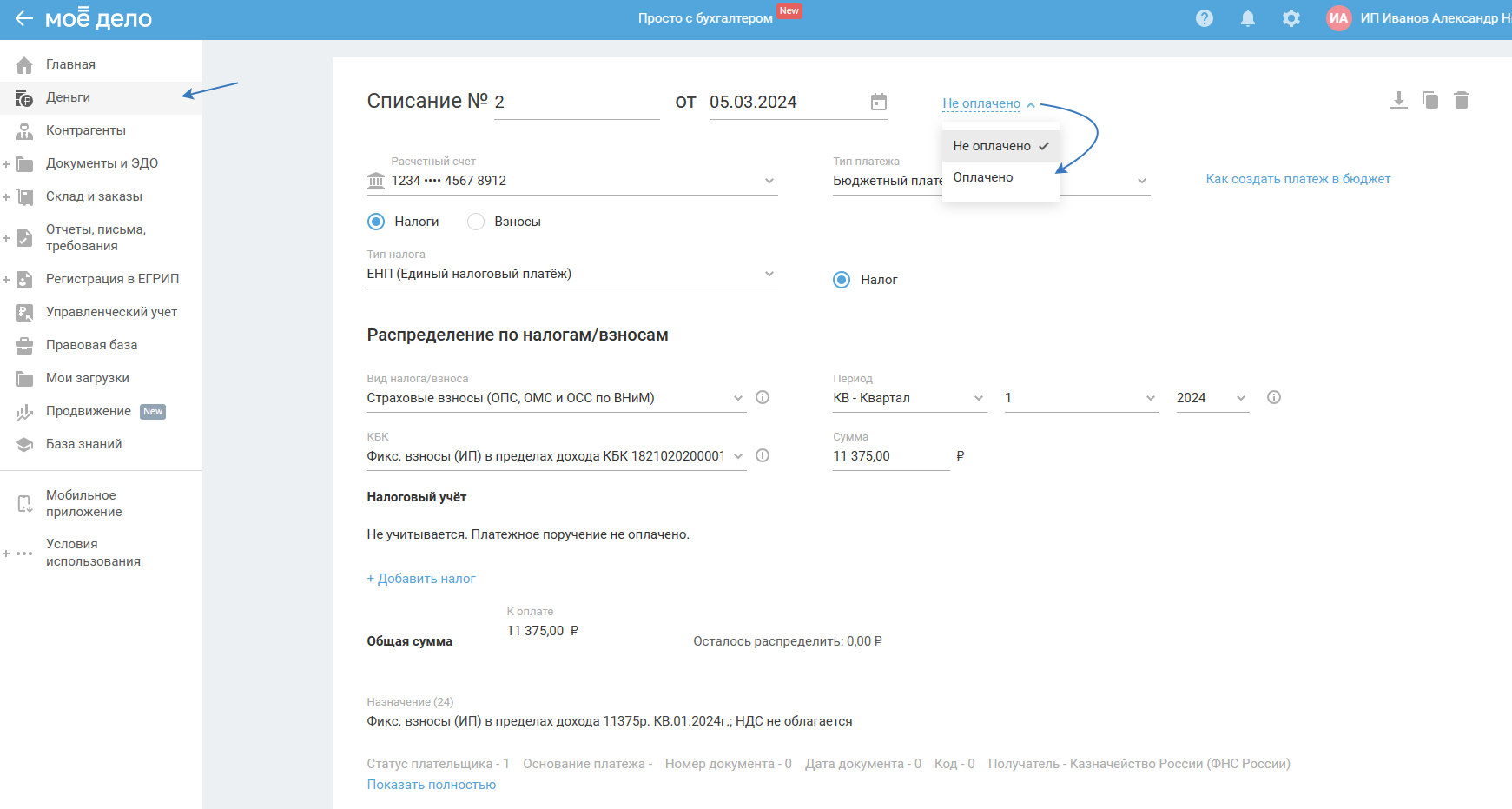Click the моё дело logo

[98, 18]
